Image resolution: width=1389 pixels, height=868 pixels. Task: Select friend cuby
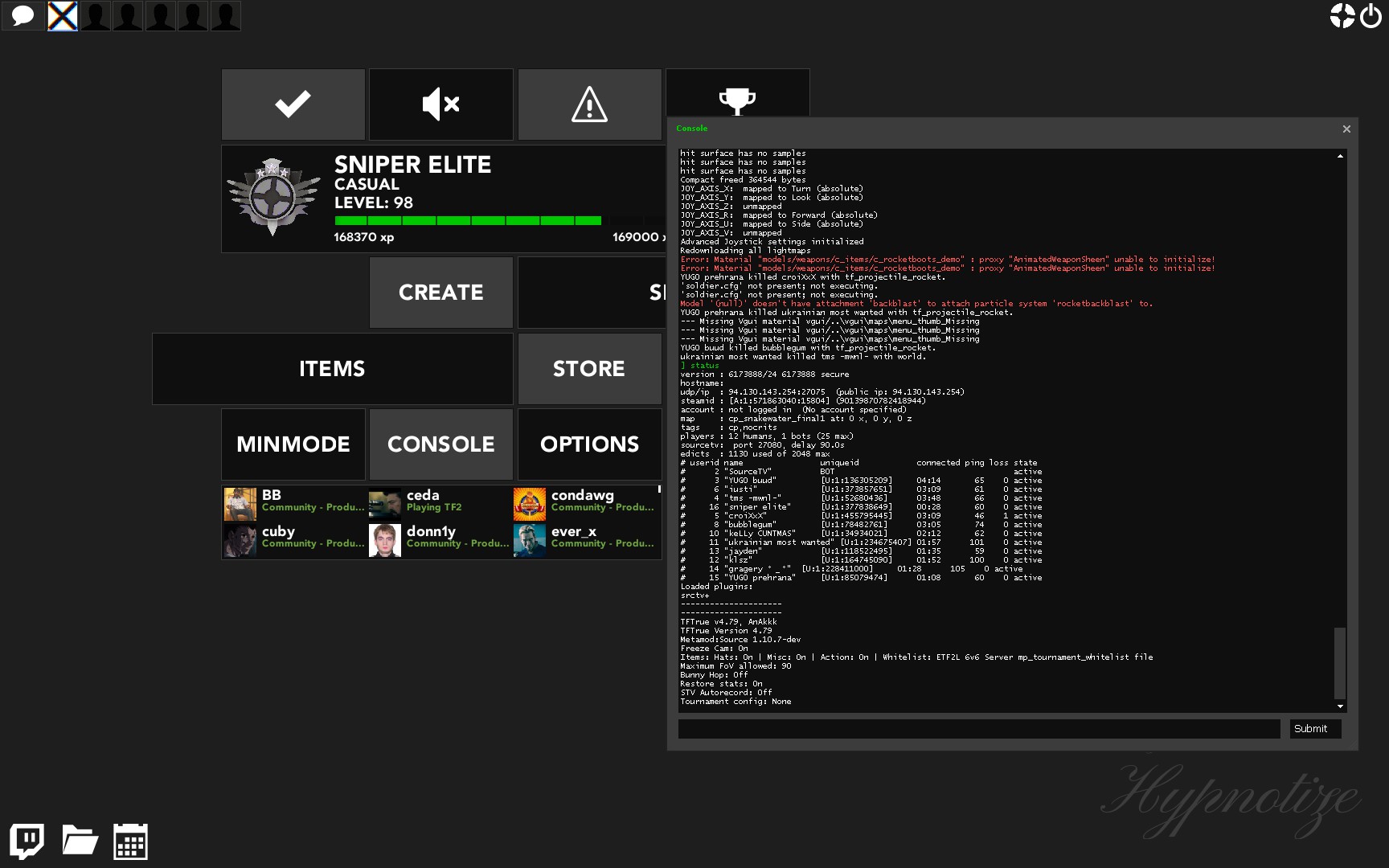294,540
